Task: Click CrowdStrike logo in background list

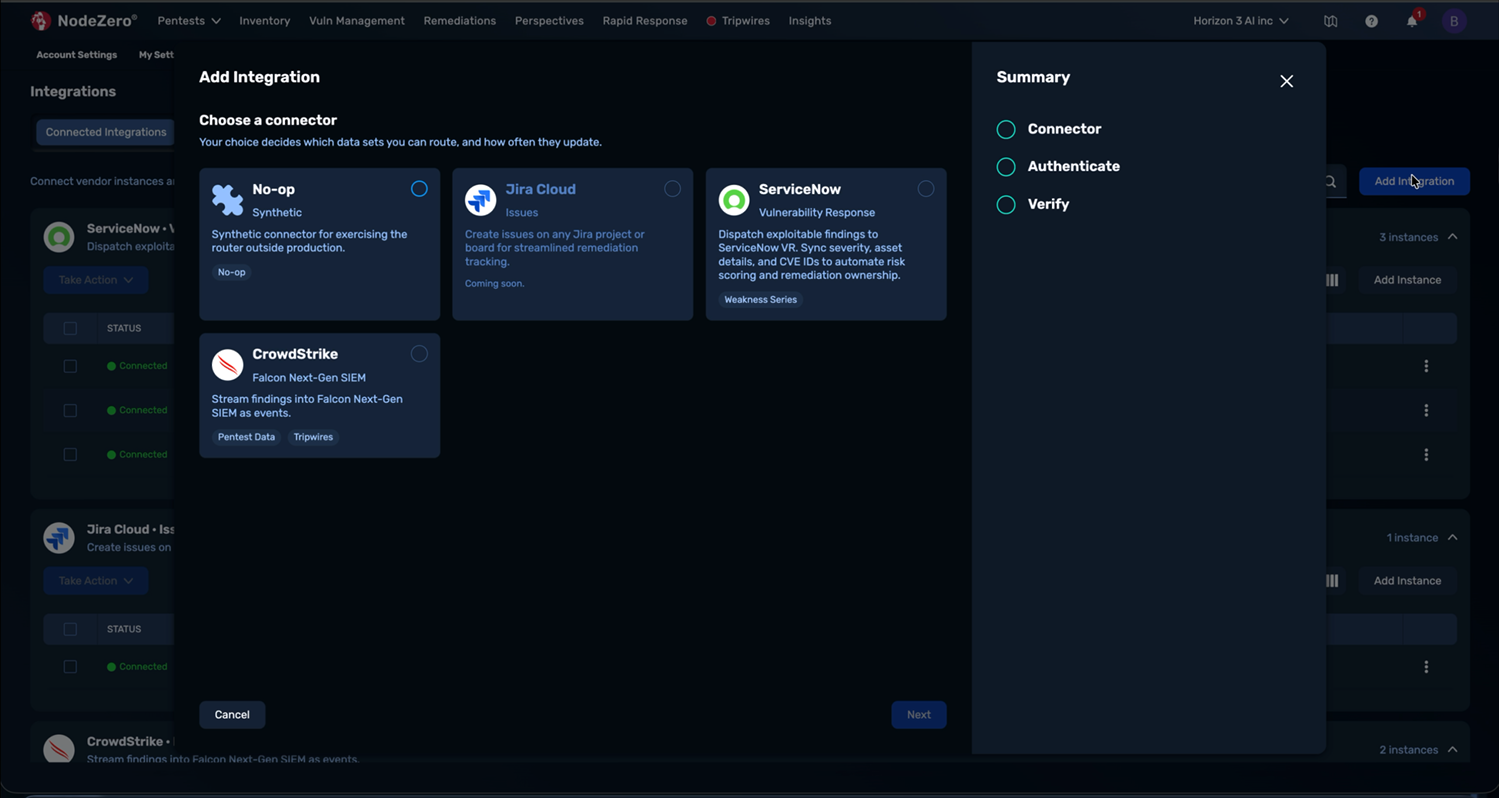Action: 59,749
